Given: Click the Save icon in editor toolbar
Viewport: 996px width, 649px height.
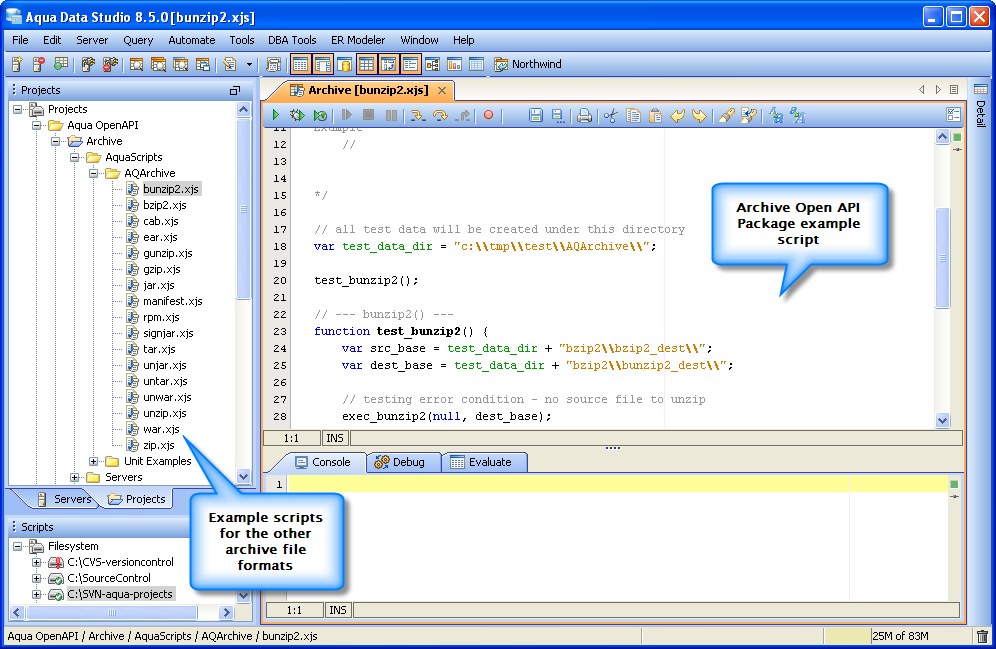Looking at the screenshot, I should pos(536,116).
